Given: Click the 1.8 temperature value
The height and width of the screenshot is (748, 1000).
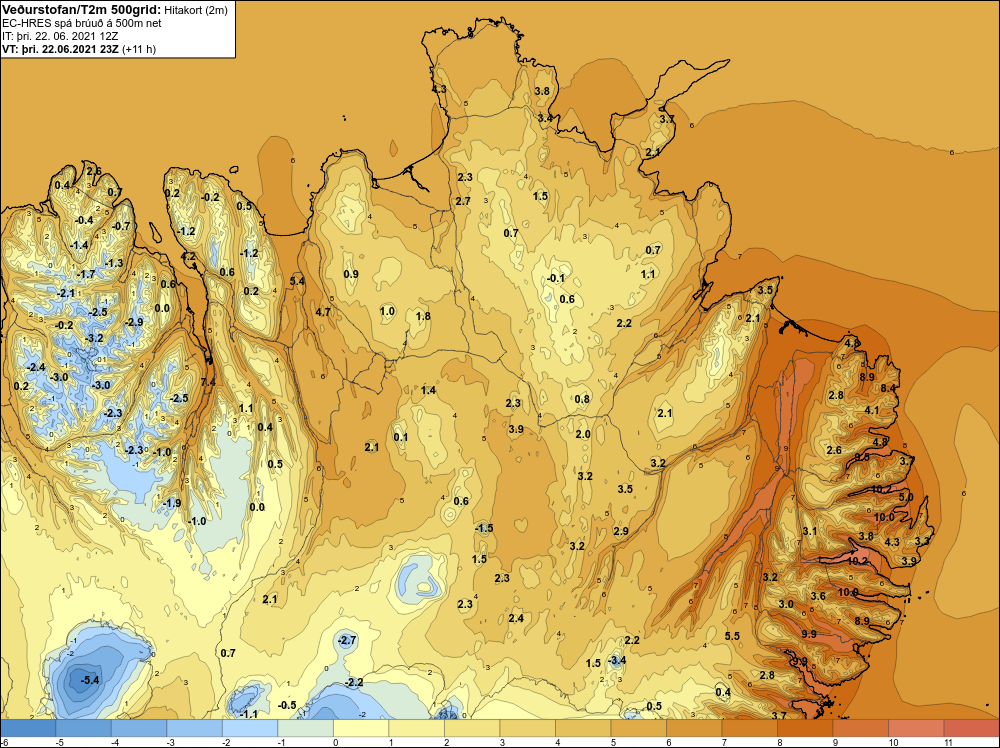Looking at the screenshot, I should point(423,316).
